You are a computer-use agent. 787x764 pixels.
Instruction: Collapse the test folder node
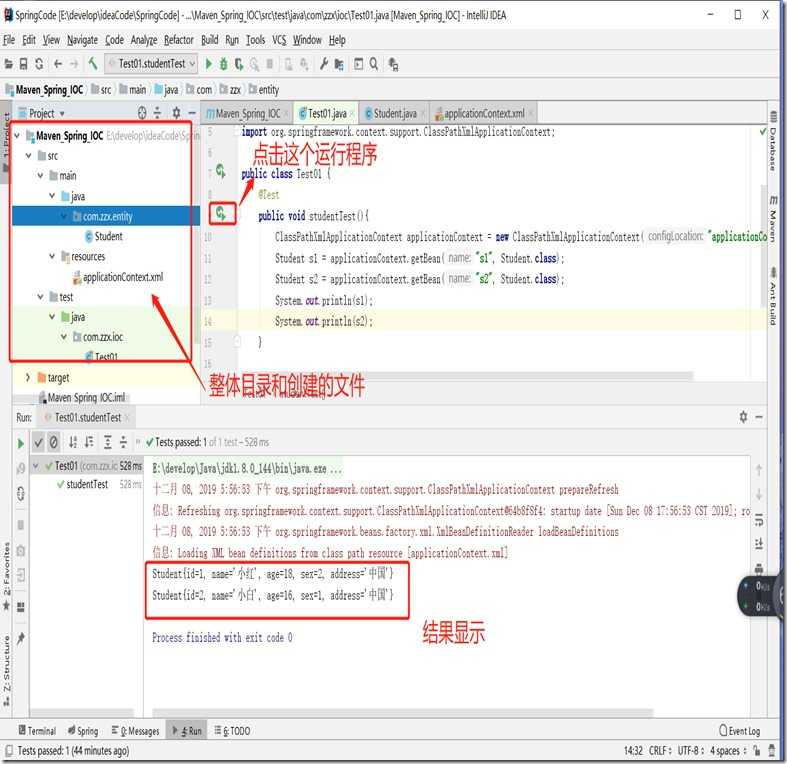coord(40,297)
